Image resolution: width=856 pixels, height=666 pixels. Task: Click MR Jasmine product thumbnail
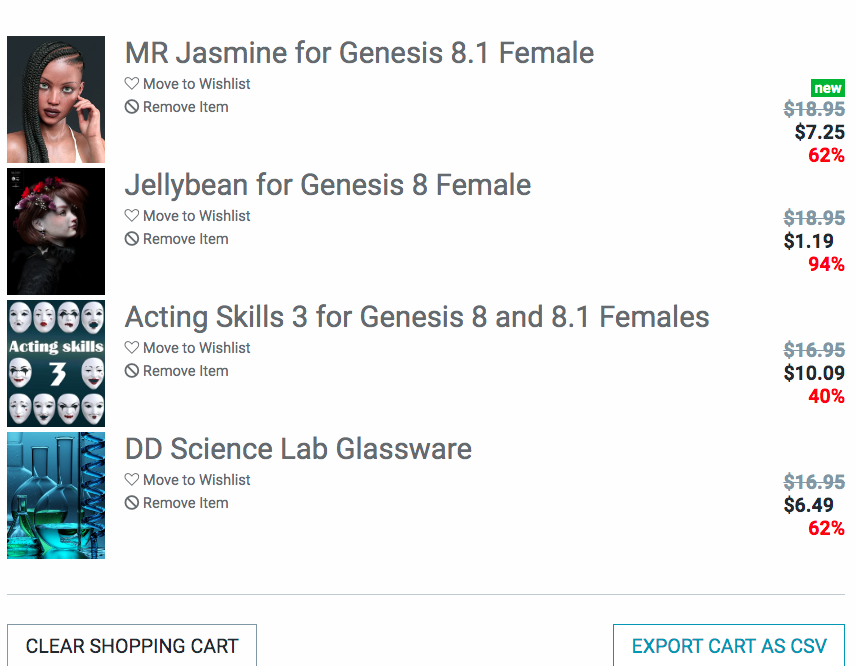click(x=56, y=99)
